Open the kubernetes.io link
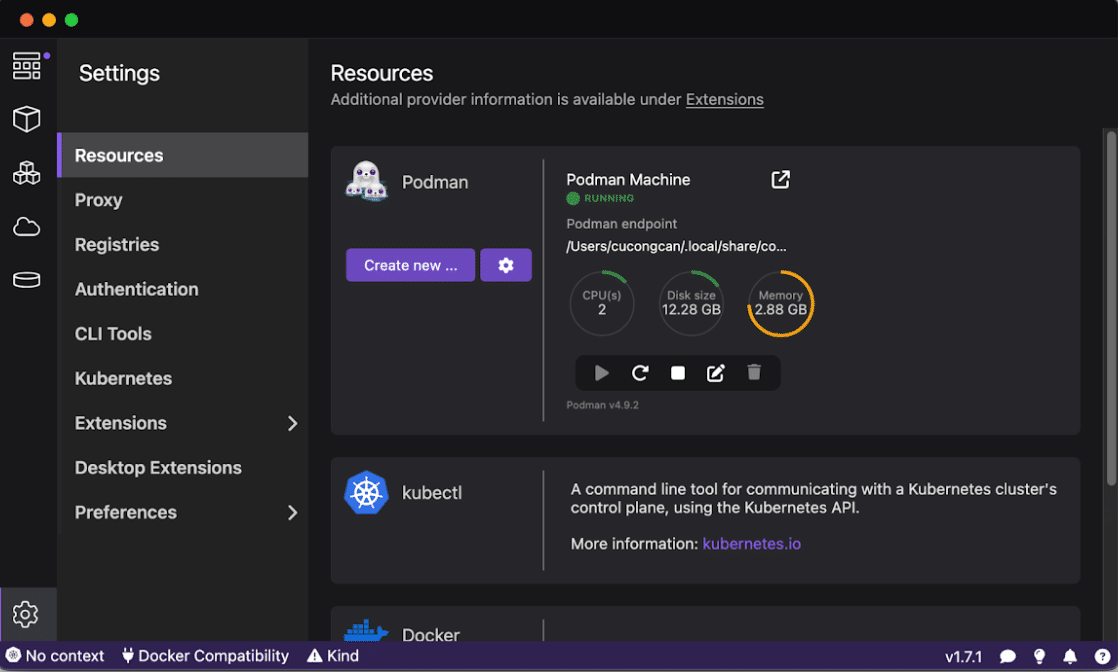This screenshot has height=672, width=1118. tap(752, 544)
